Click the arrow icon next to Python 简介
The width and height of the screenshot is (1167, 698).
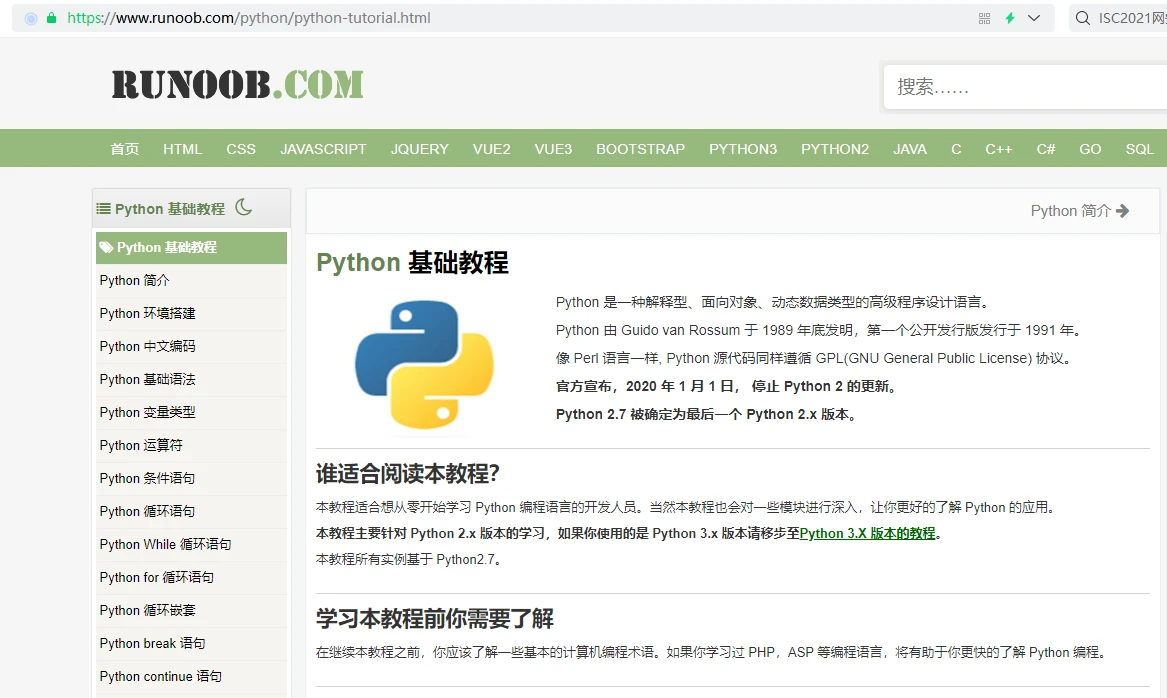point(1122,211)
